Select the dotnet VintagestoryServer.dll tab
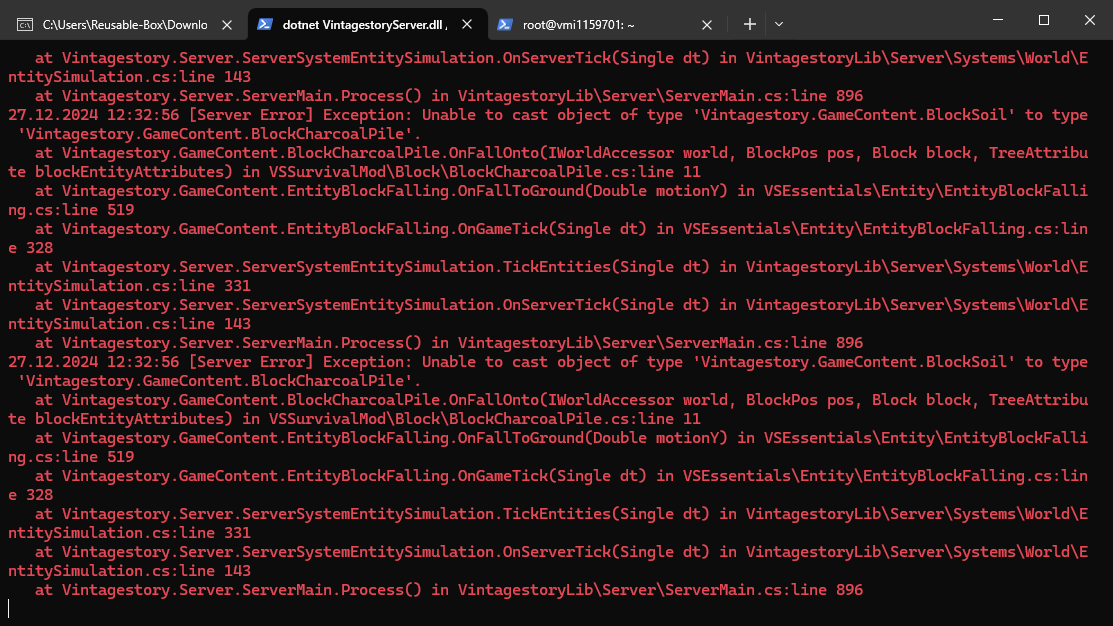This screenshot has height=626, width=1113. coord(364,24)
